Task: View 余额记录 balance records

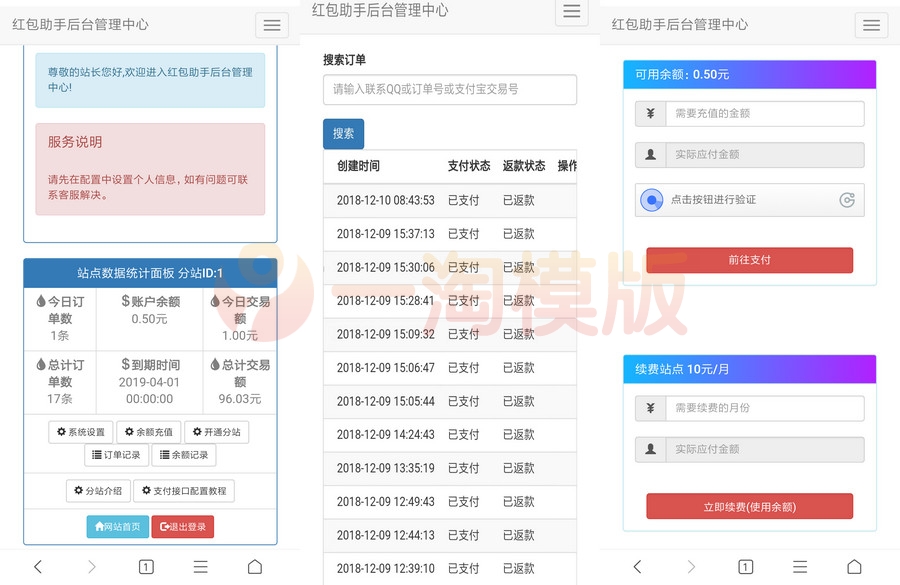Action: click(x=184, y=455)
